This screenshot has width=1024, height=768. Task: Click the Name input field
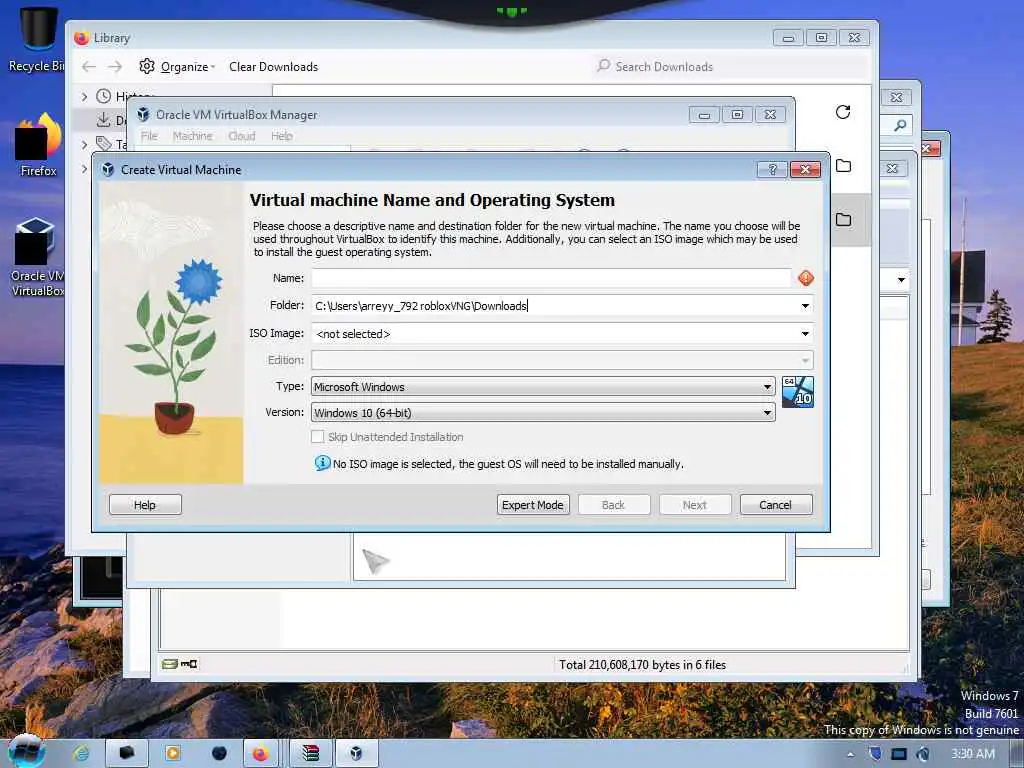[x=551, y=278]
